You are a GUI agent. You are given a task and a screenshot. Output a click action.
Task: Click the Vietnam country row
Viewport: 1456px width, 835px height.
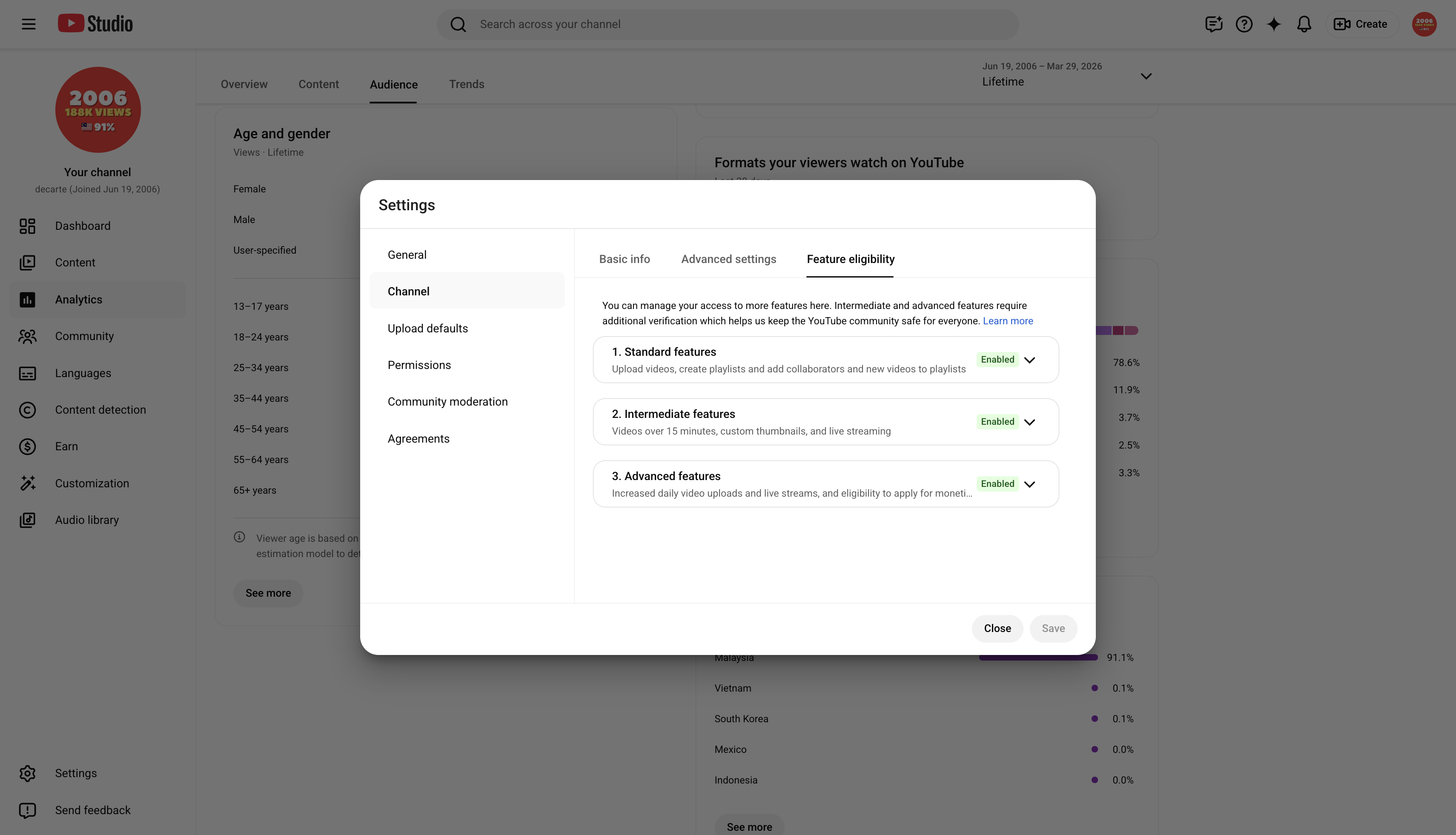924,688
